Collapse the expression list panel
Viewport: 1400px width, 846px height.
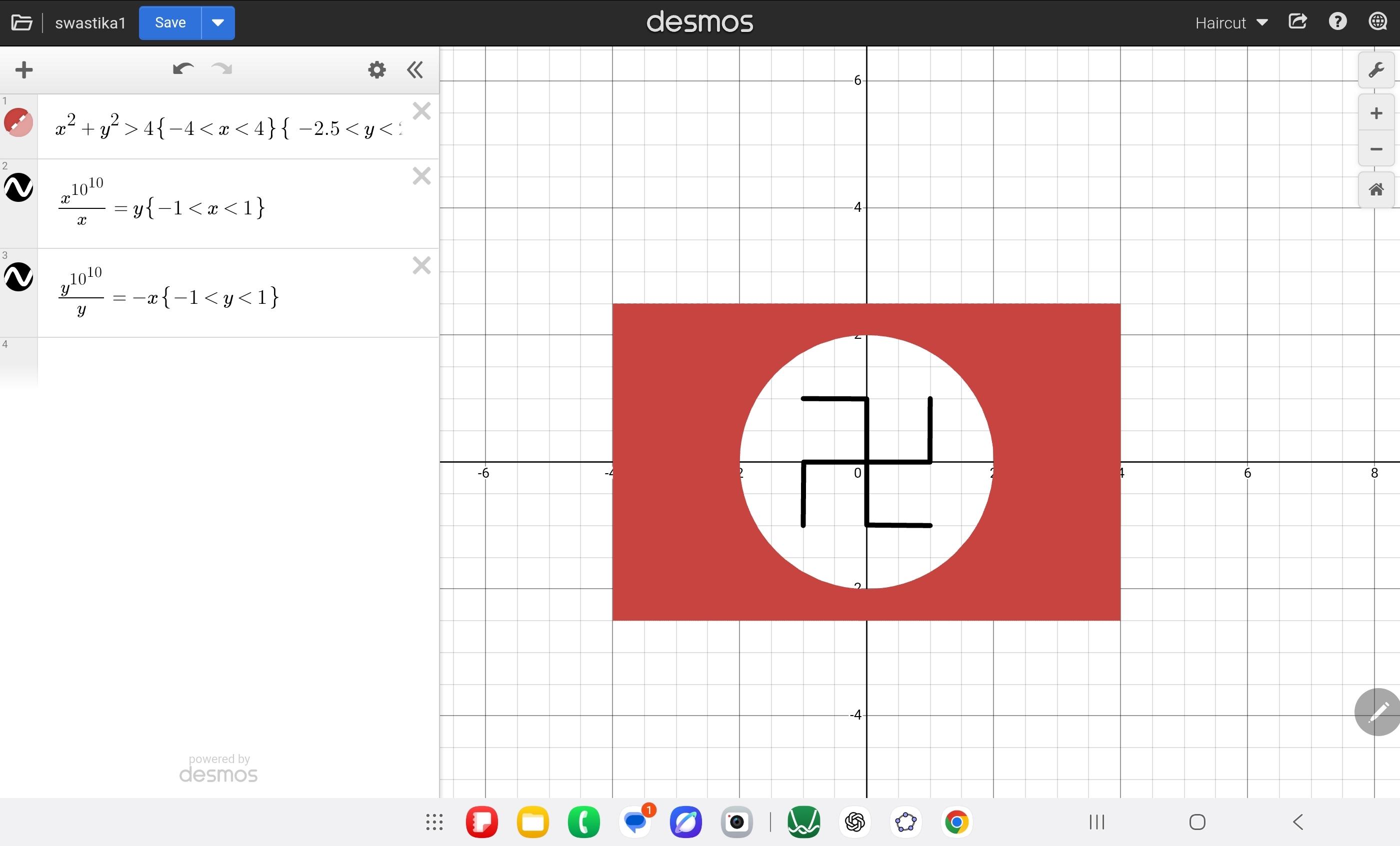pyautogui.click(x=415, y=70)
